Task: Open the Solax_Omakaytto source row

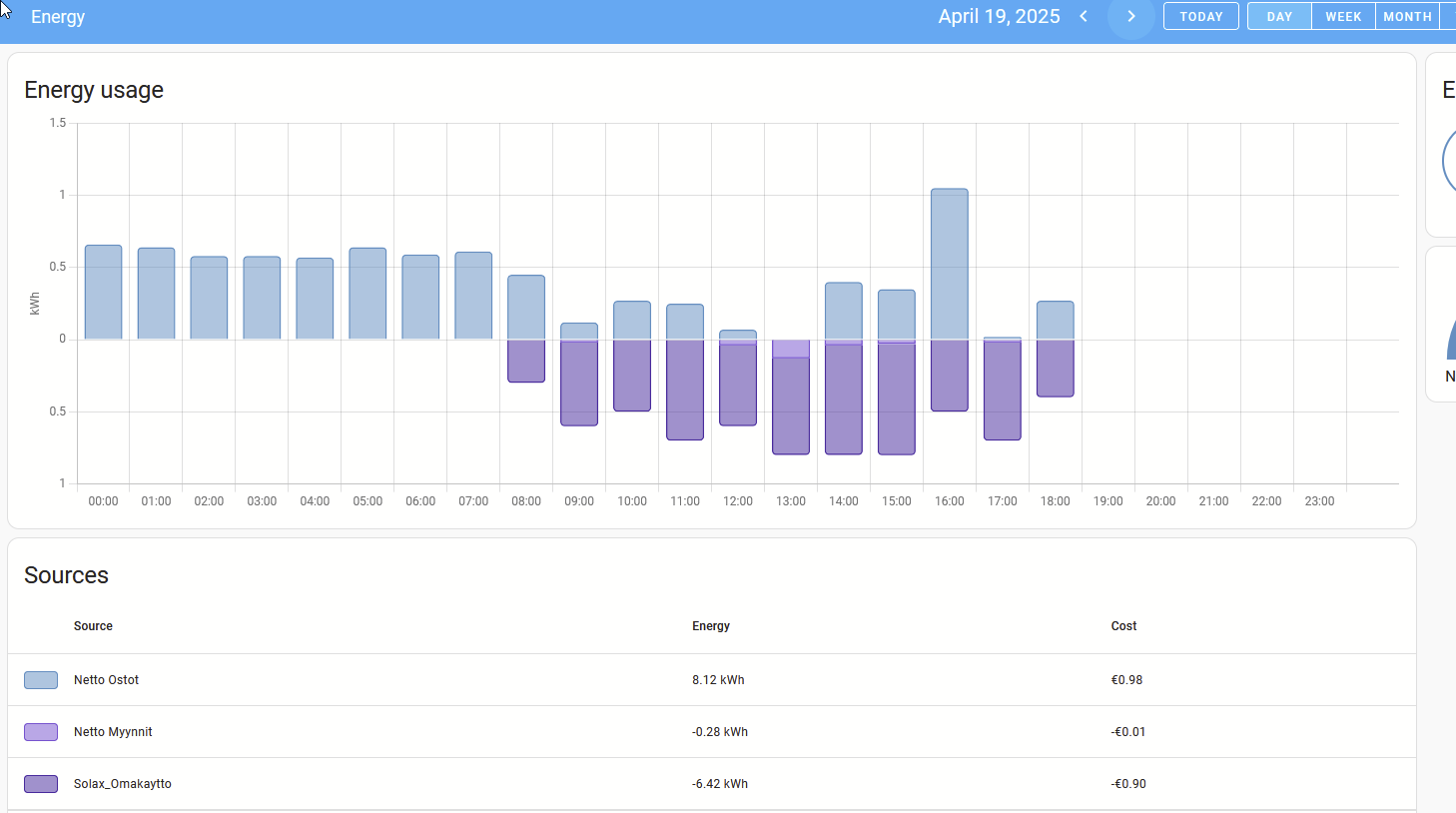Action: pos(122,784)
